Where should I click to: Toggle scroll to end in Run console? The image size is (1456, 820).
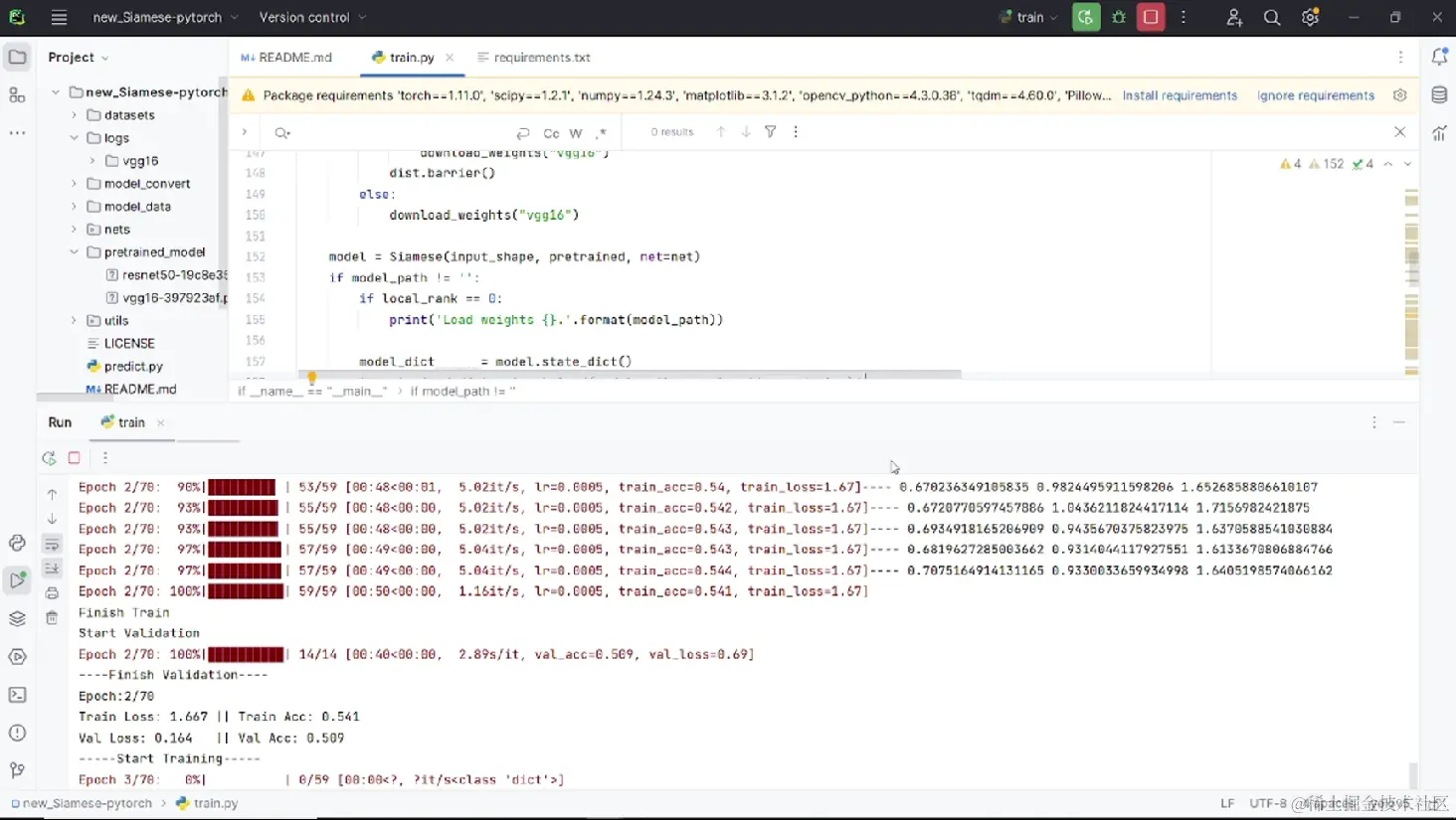52,569
